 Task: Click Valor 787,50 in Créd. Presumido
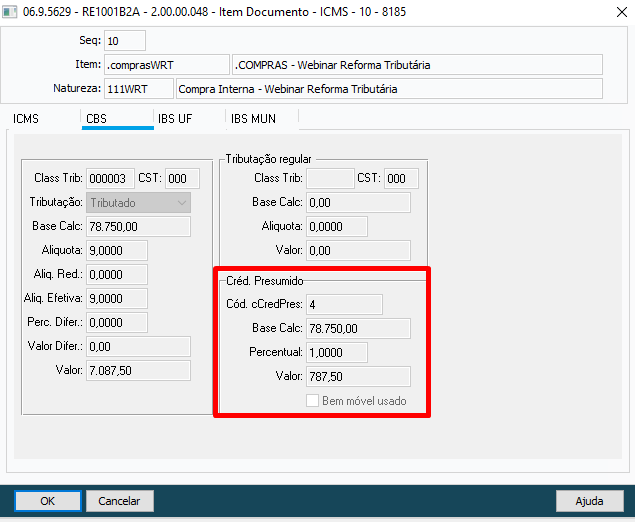(358, 377)
